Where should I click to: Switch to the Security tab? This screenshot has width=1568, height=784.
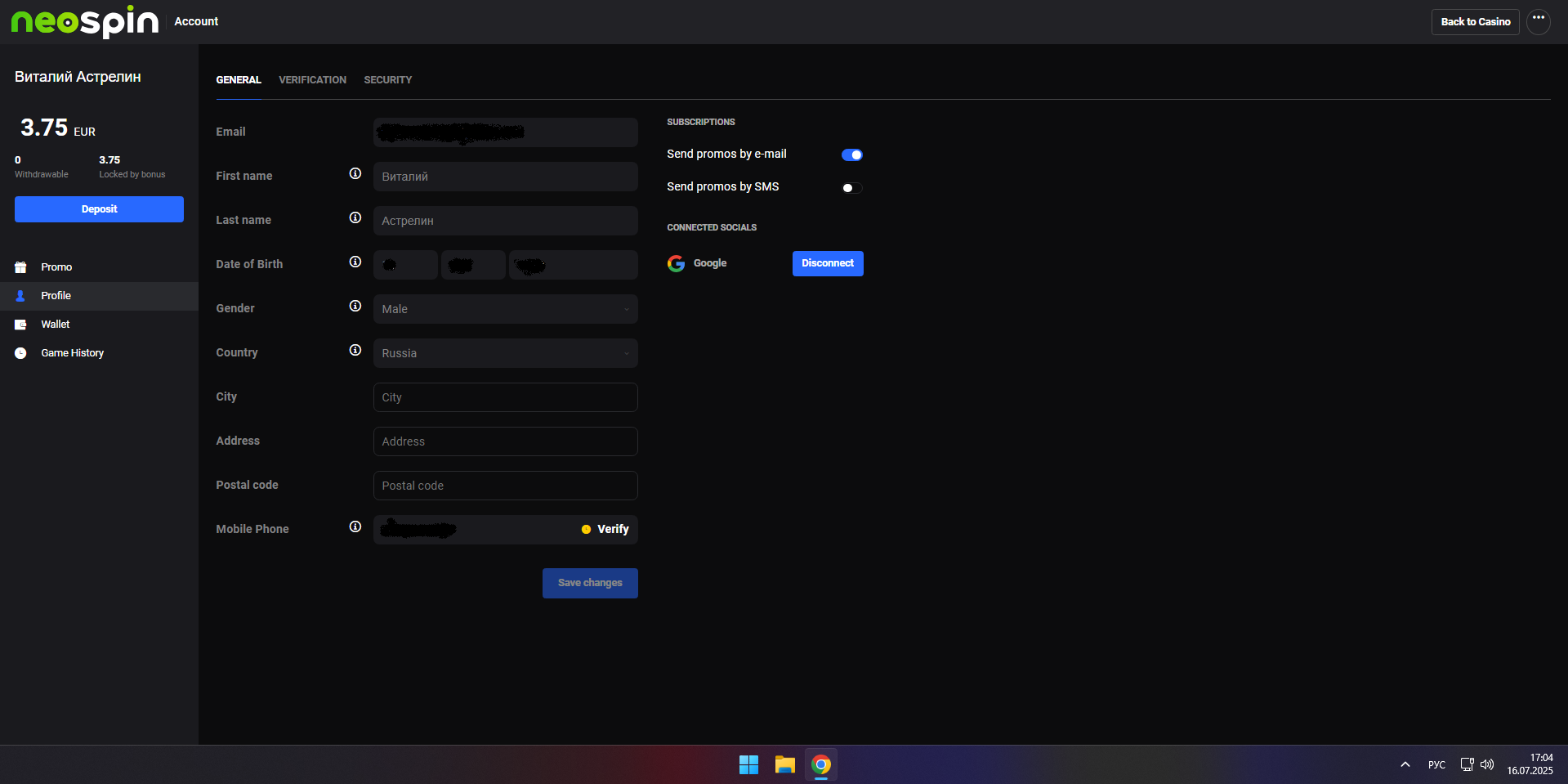click(388, 80)
